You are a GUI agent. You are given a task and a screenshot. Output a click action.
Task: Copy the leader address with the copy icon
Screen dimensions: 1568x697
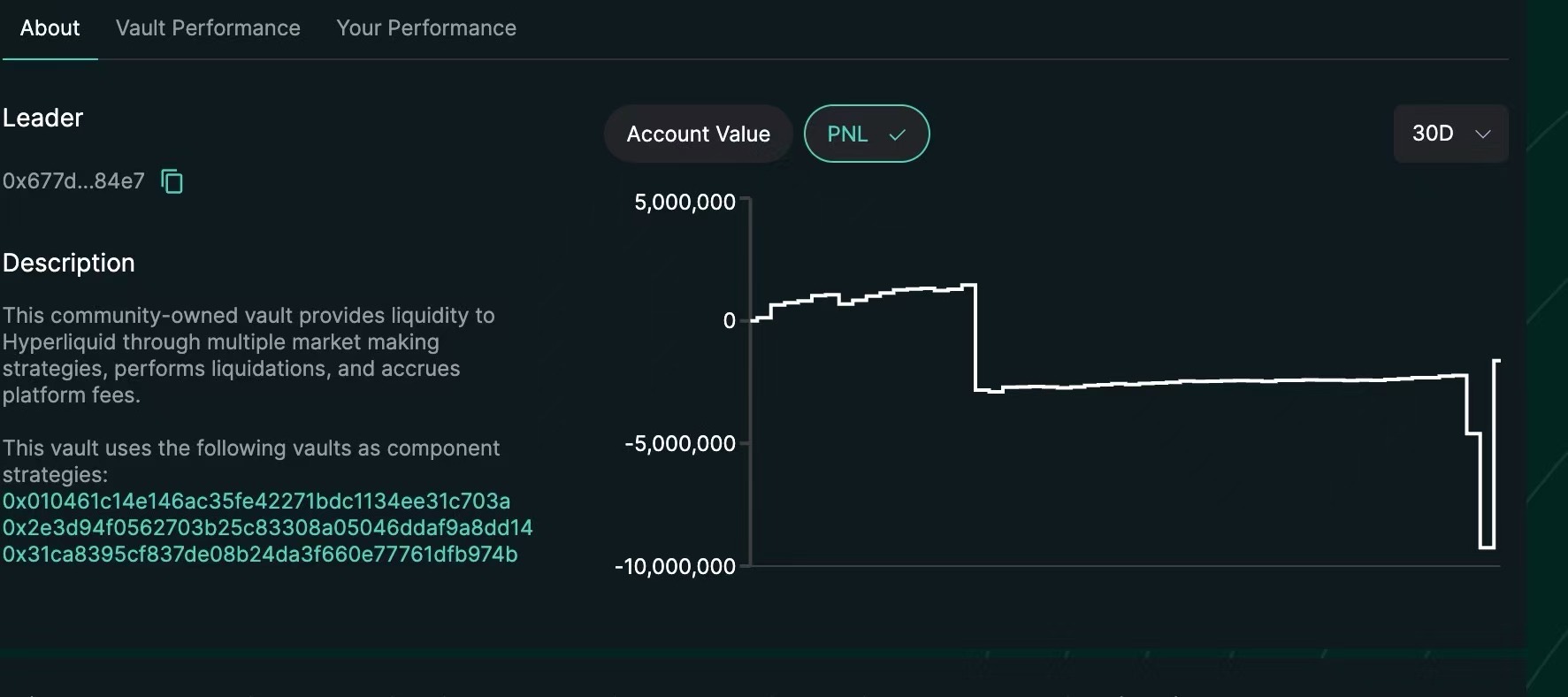[x=172, y=181]
